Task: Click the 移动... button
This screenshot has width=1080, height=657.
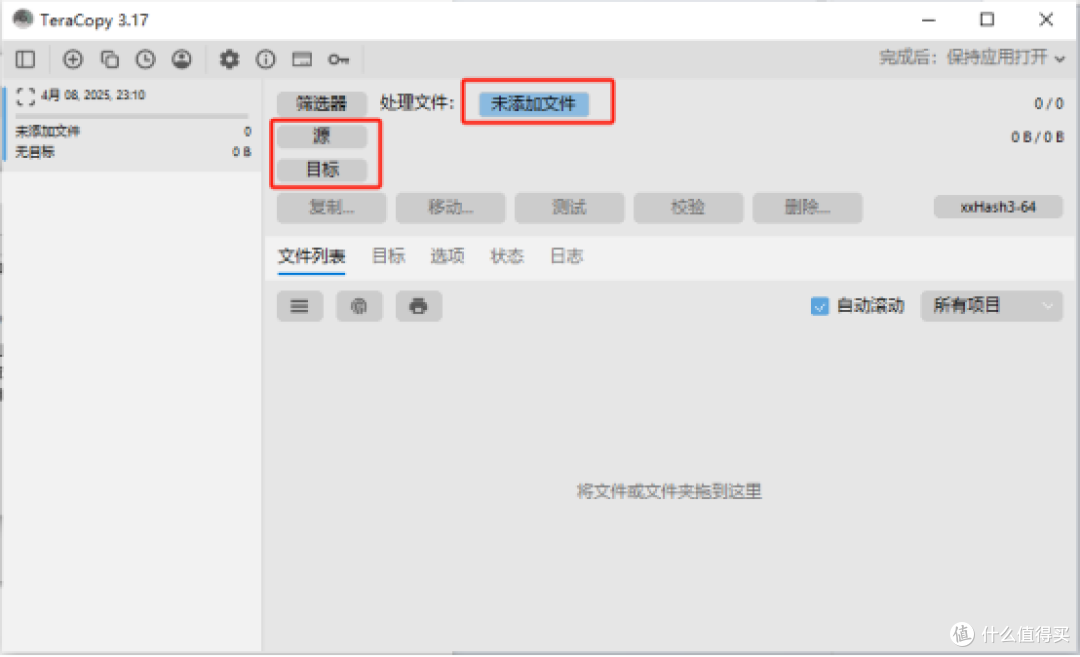Action: click(x=450, y=208)
